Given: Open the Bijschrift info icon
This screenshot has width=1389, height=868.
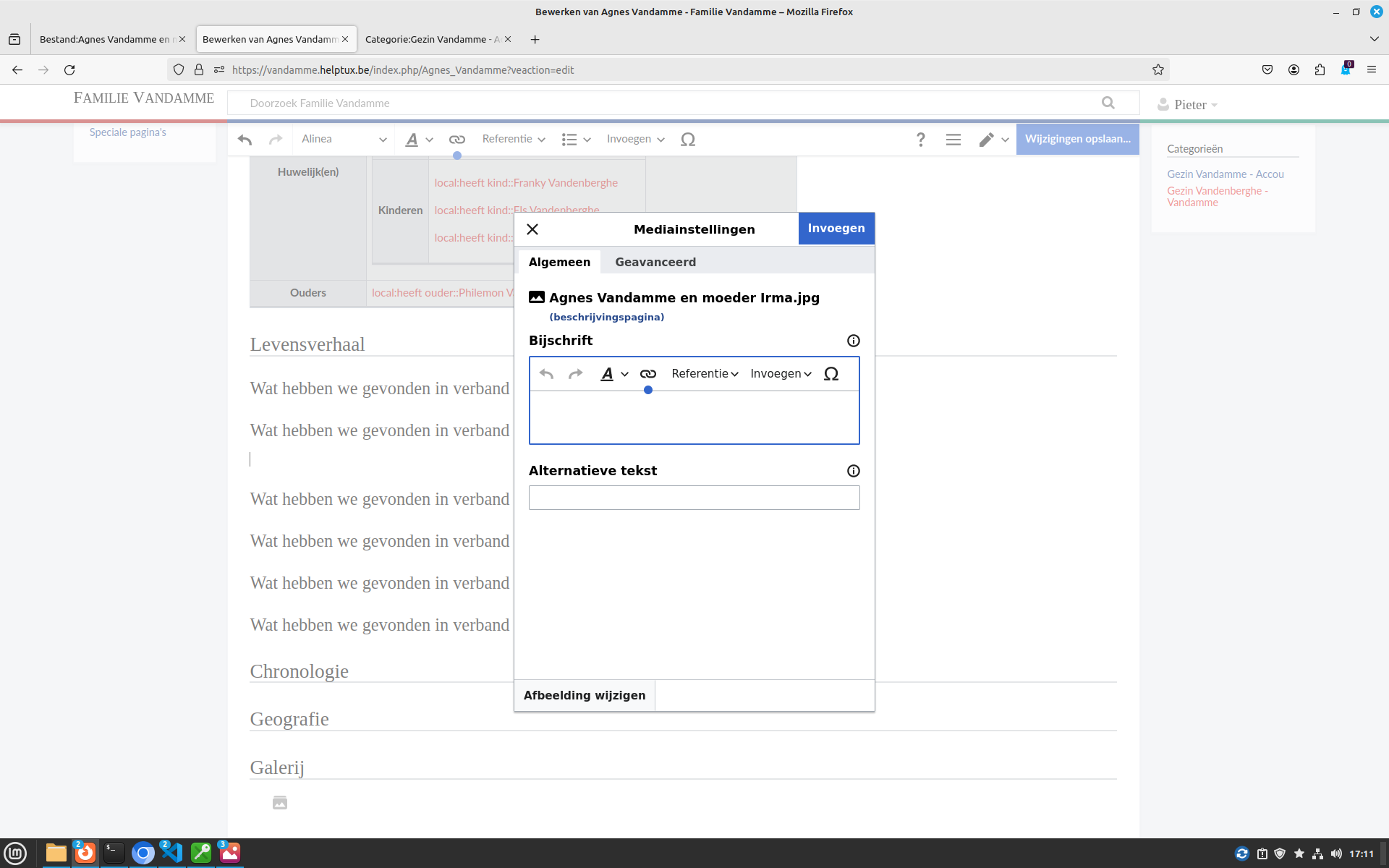Looking at the screenshot, I should [x=853, y=341].
